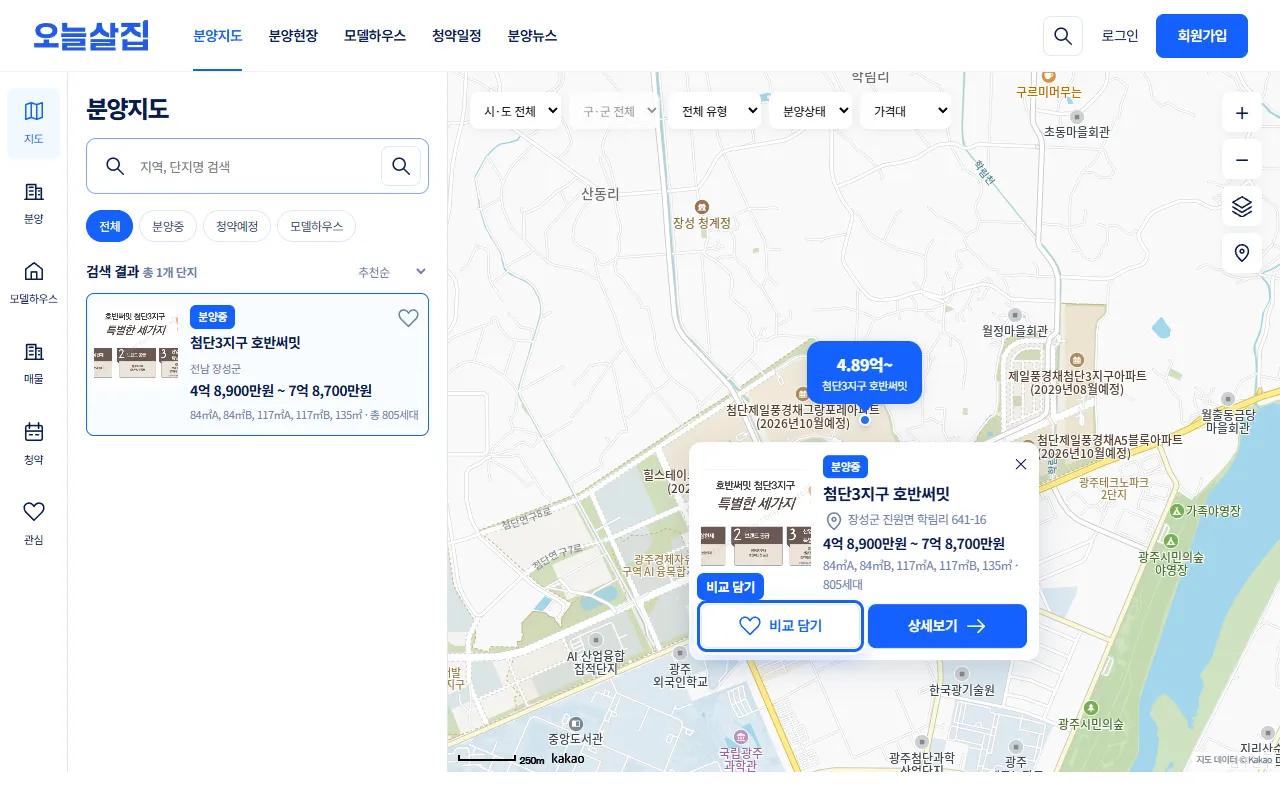Open the 추천순 sort dropdown
This screenshot has height=800, width=1280.
393,272
